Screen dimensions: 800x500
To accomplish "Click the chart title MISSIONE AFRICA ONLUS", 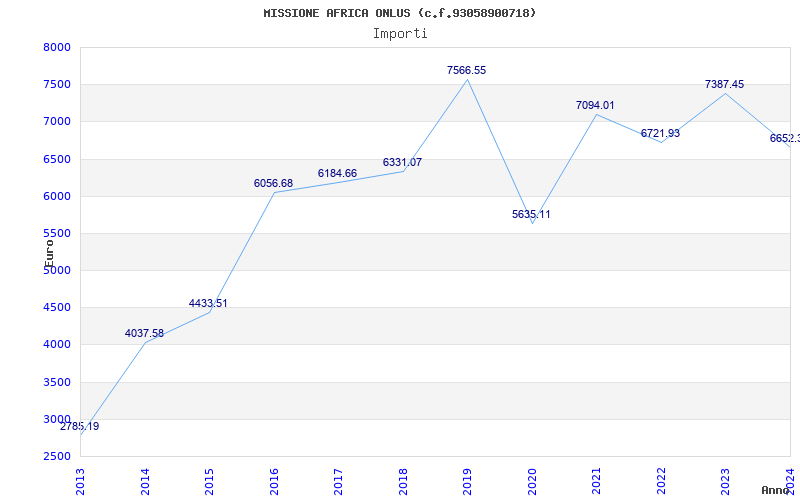I will point(400,13).
